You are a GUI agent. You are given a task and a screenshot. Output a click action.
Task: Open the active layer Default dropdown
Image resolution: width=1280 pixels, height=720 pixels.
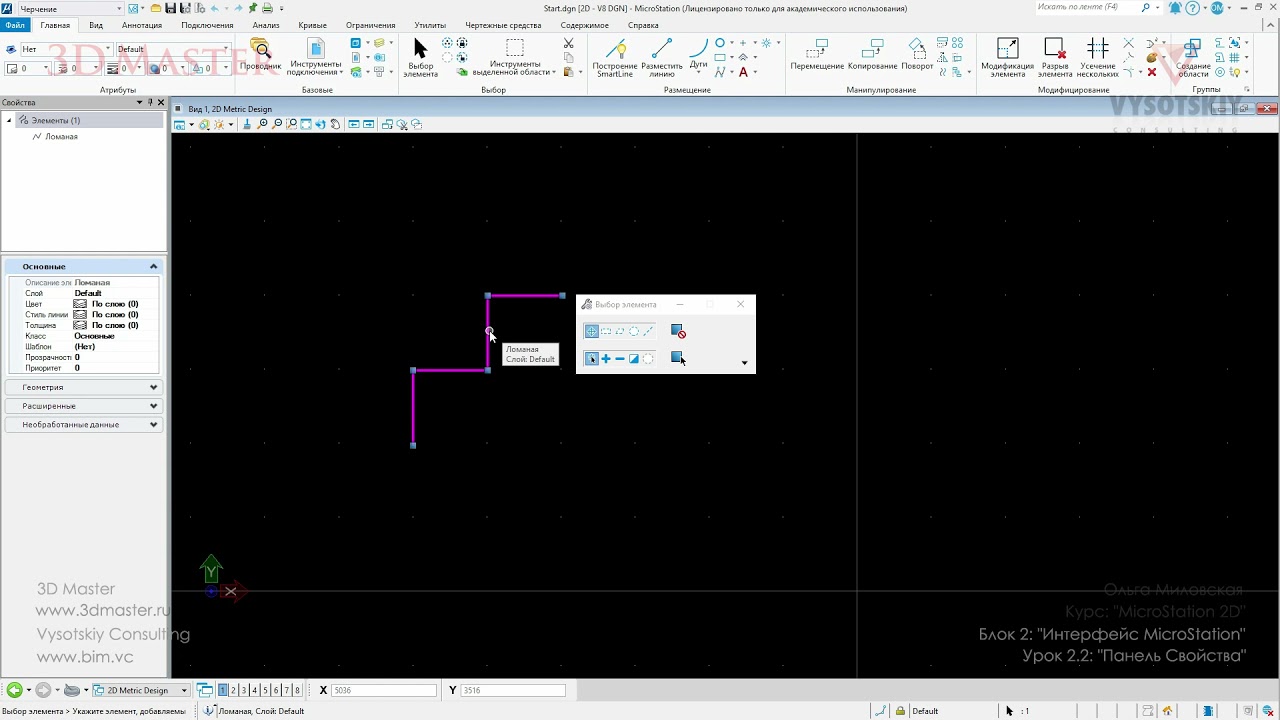coord(173,49)
